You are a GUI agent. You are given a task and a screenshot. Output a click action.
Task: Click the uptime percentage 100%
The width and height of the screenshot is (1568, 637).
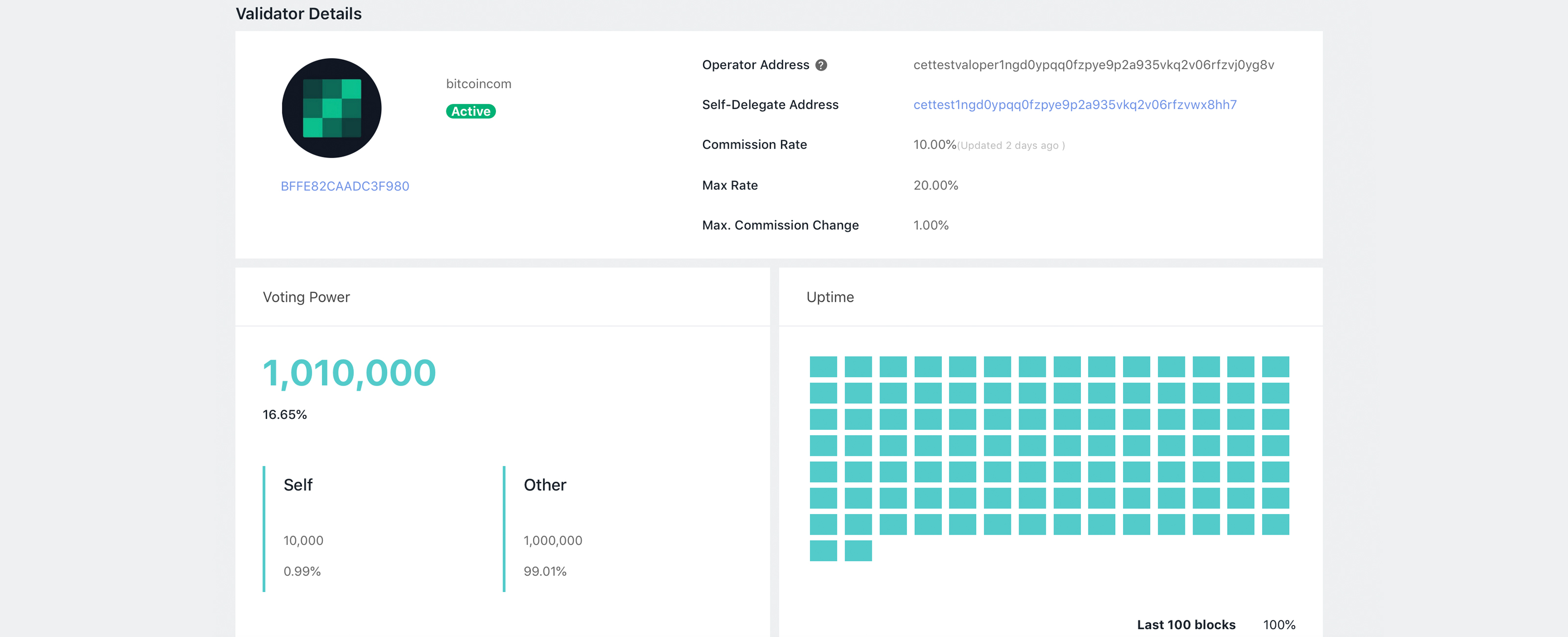tap(1279, 625)
